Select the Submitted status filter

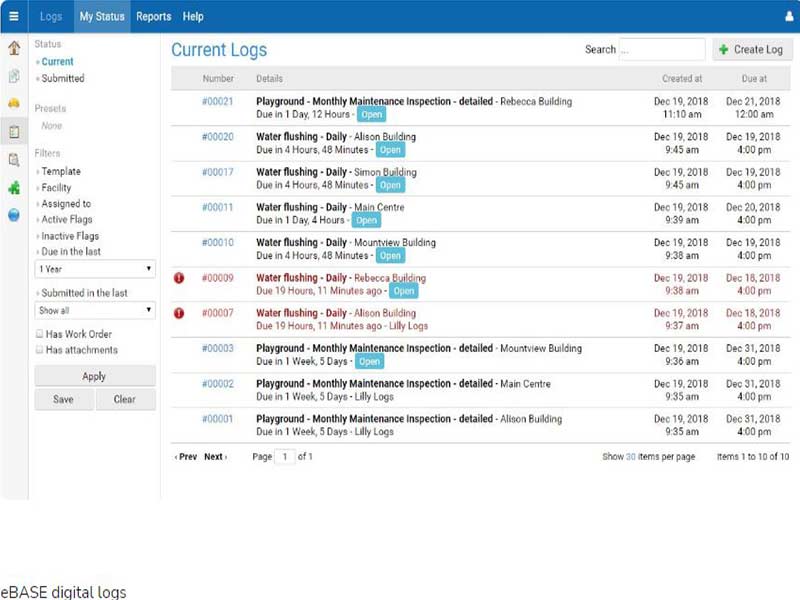point(63,79)
